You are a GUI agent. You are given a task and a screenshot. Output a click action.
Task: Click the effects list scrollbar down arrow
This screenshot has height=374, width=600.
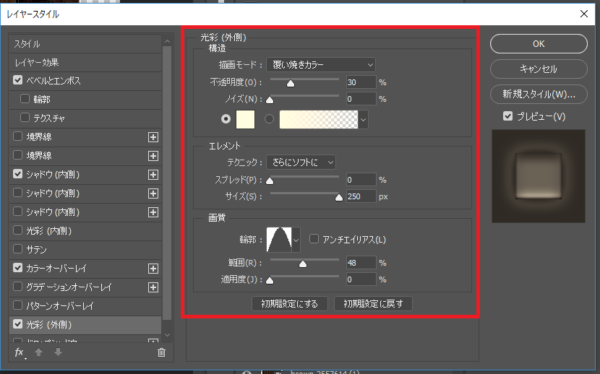[x=167, y=335]
